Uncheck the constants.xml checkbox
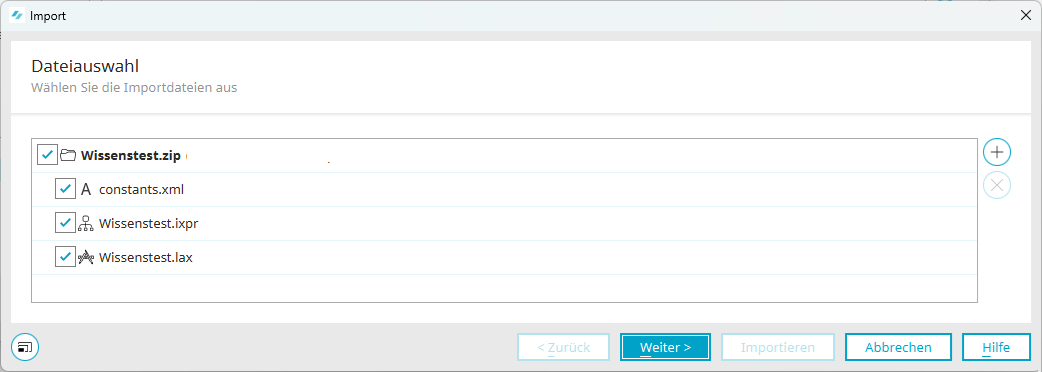The image size is (1042, 372). (x=65, y=189)
